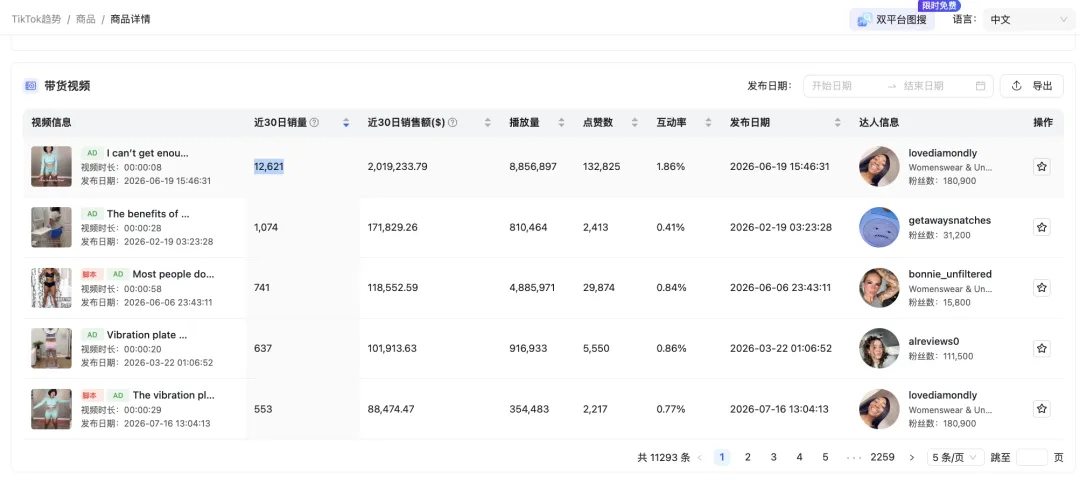
Task: Open the date range calendar icon
Action: point(981,86)
